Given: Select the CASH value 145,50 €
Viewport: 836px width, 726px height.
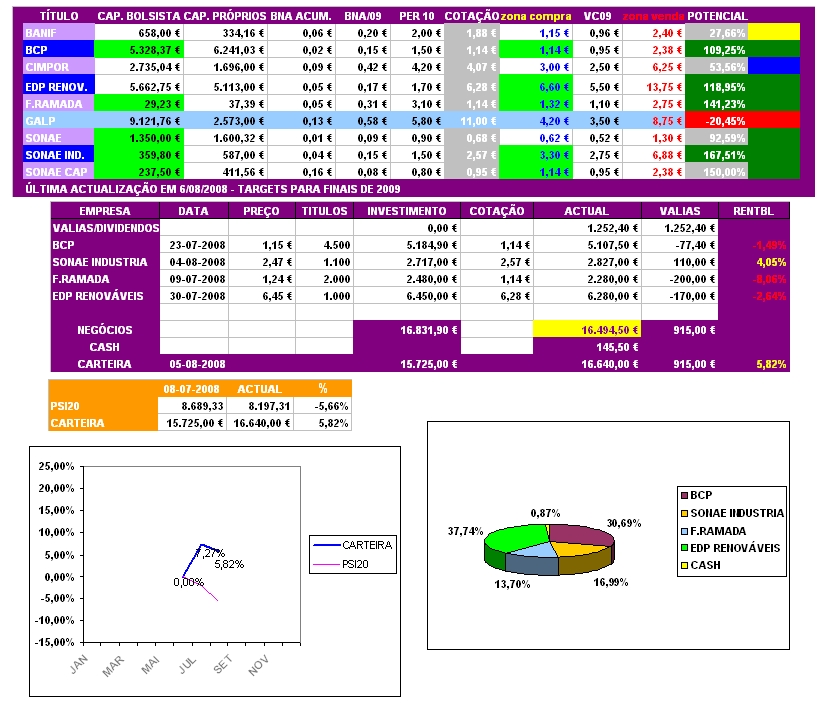Looking at the screenshot, I should click(x=617, y=347).
